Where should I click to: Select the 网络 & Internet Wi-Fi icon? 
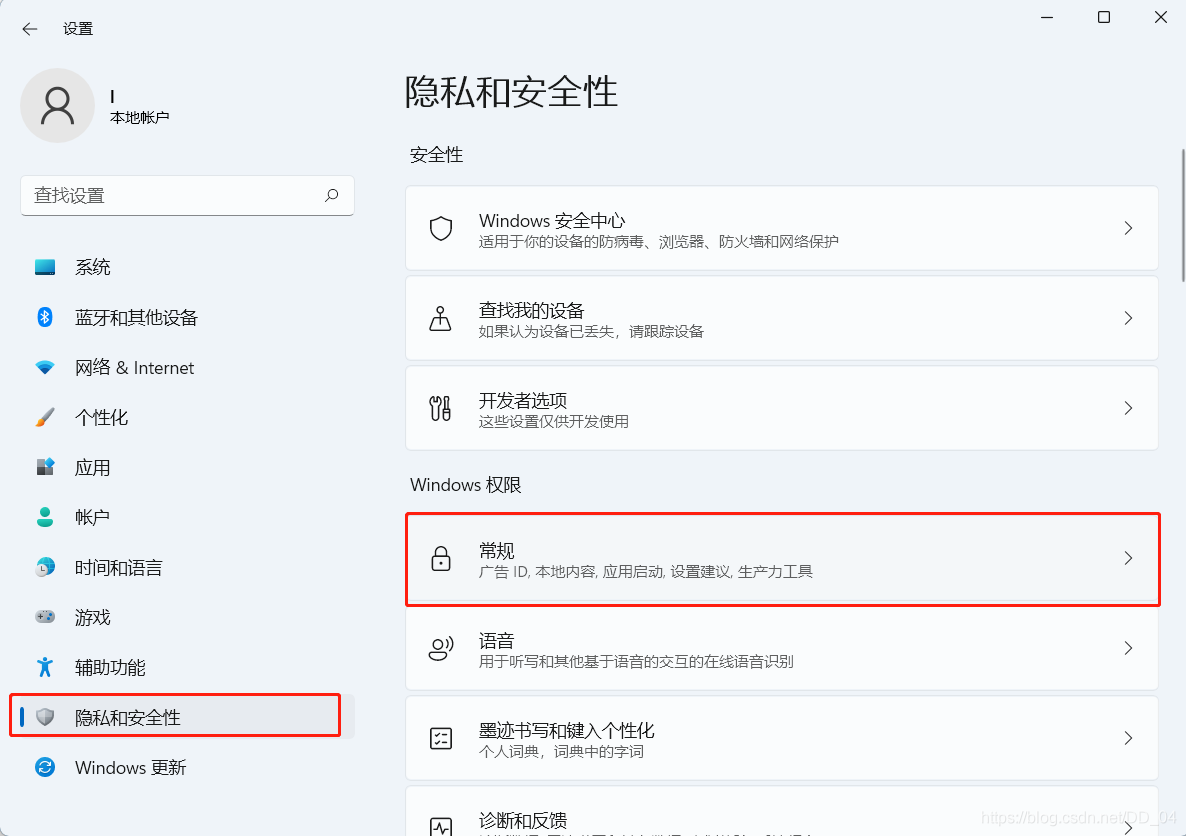coord(45,367)
